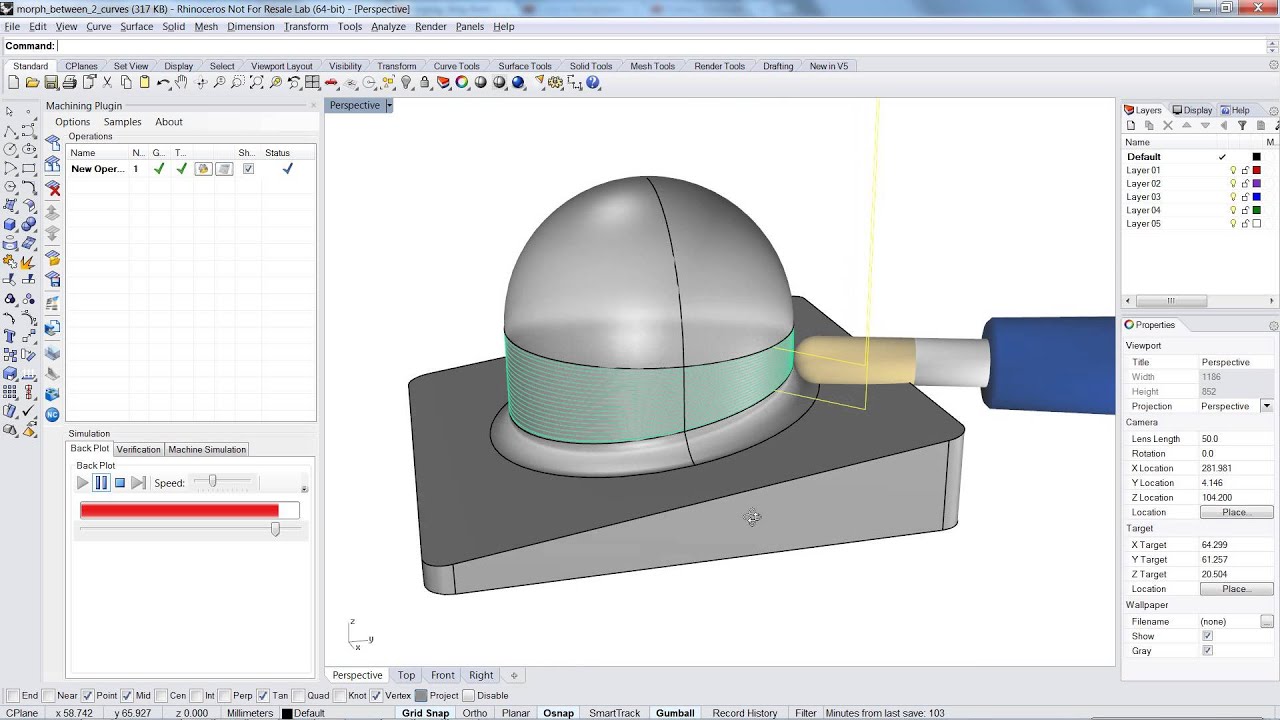
Task: Select the Text tool in left sidebar
Action: (x=10, y=337)
